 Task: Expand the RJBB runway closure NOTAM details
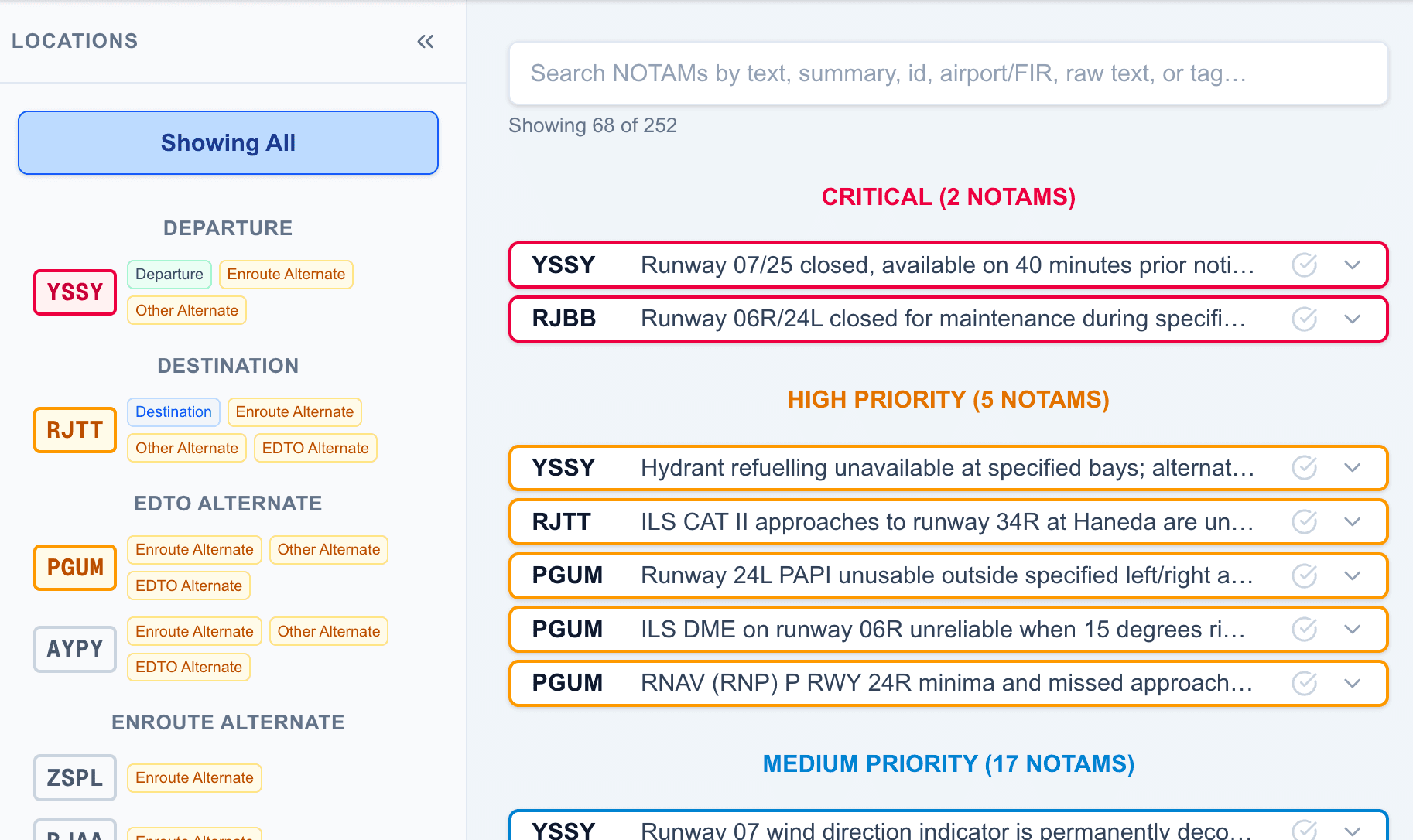click(x=1353, y=319)
